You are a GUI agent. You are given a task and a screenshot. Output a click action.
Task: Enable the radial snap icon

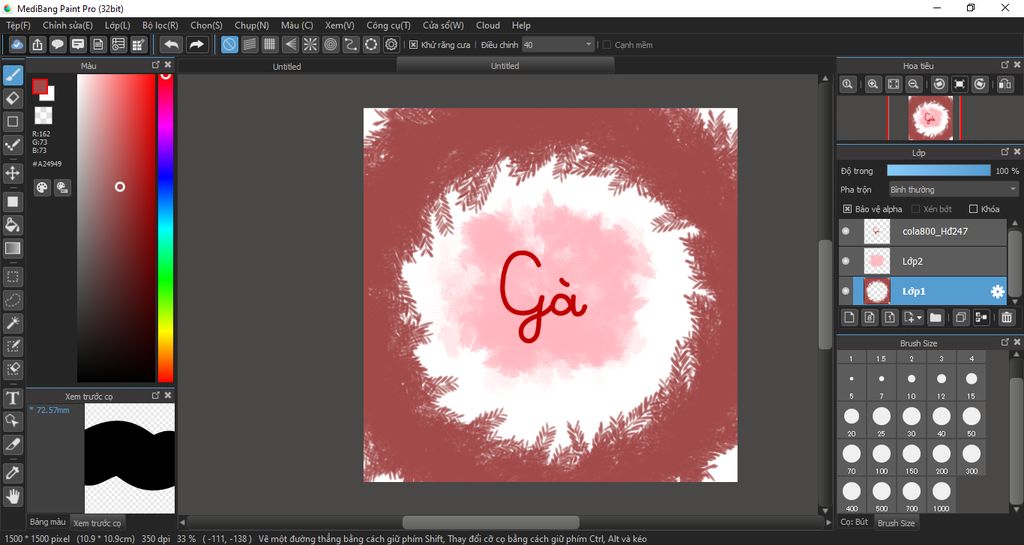tap(310, 44)
